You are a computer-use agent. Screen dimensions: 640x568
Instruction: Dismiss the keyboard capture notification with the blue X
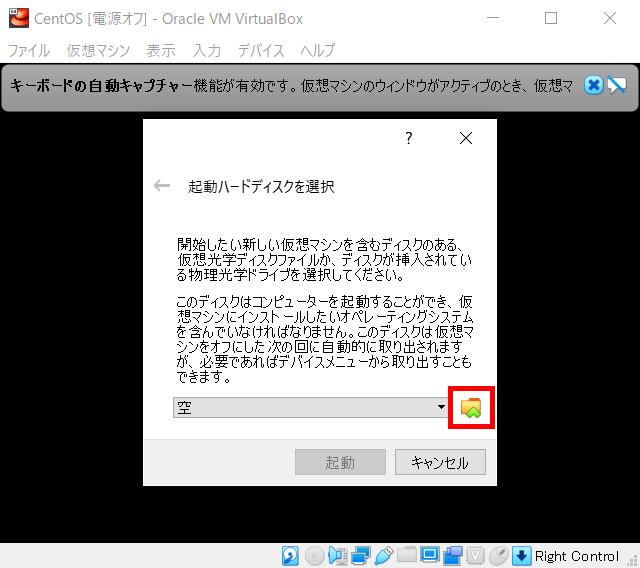tap(593, 85)
